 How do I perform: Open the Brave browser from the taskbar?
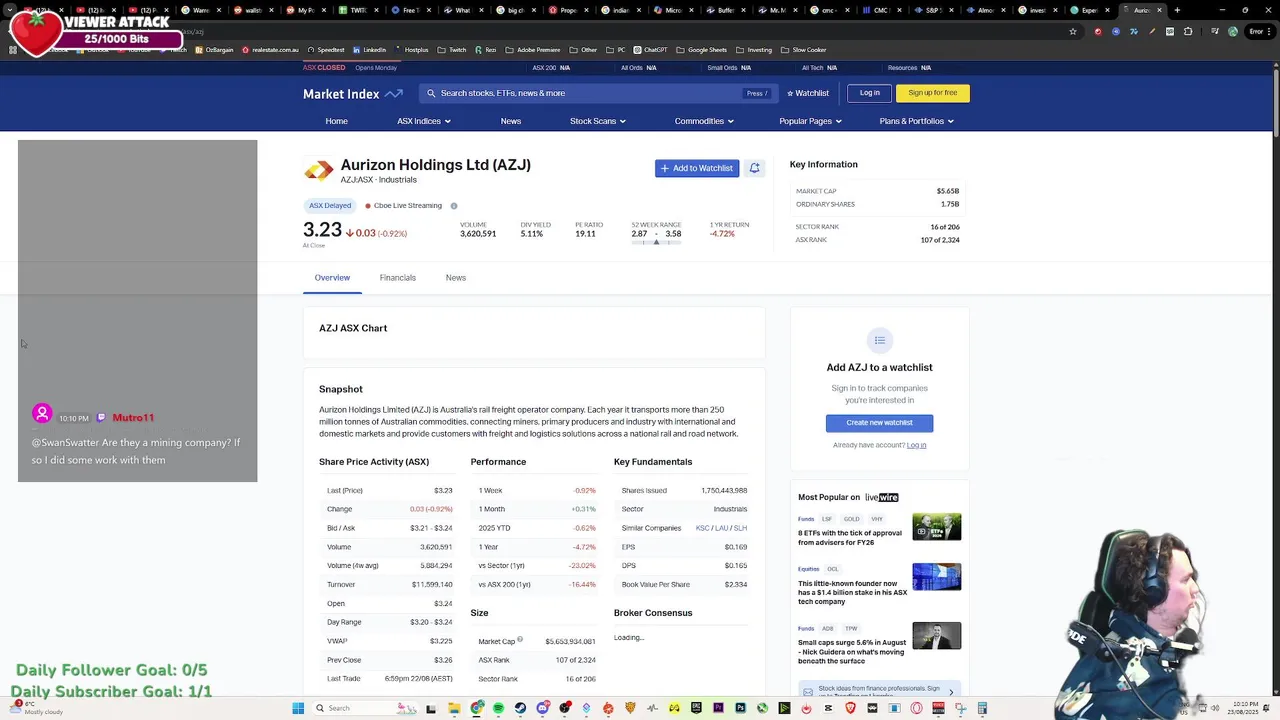tap(850, 708)
